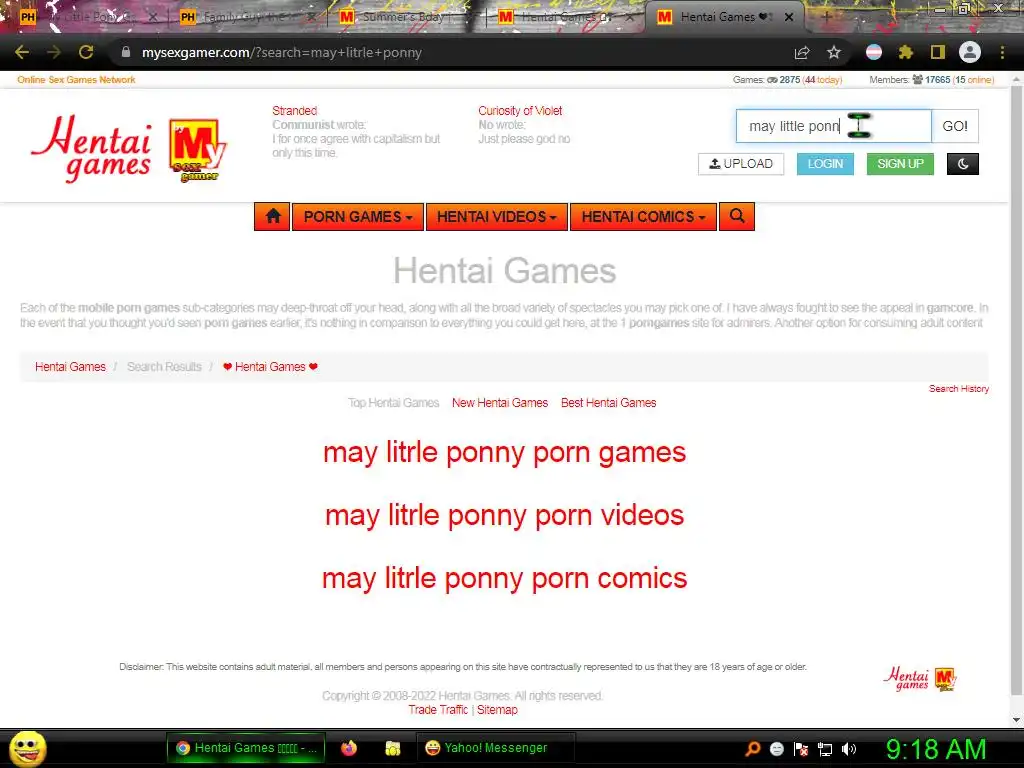
Task: Click the browser forward arrow
Action: tap(54, 52)
